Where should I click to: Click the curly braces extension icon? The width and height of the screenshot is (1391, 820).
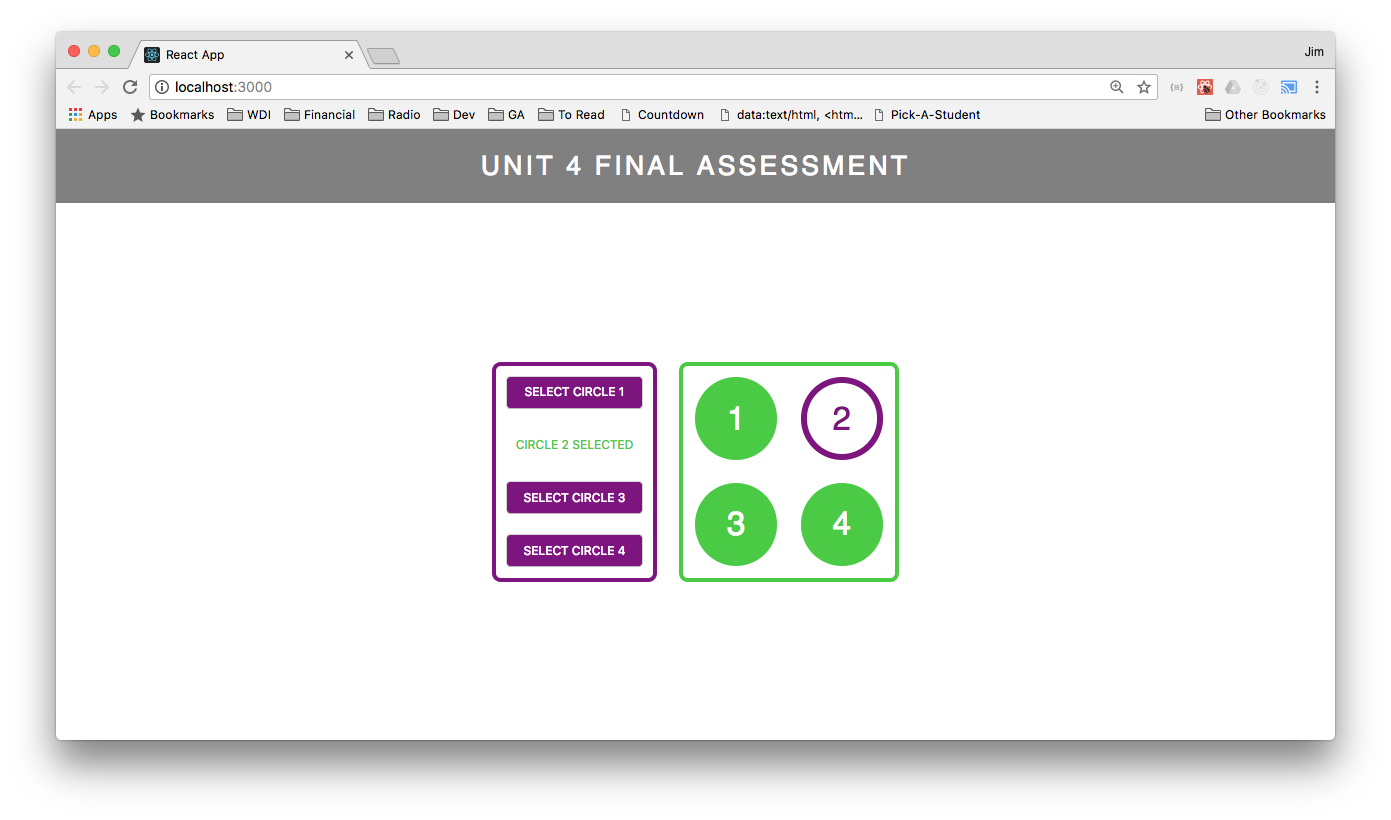1177,87
